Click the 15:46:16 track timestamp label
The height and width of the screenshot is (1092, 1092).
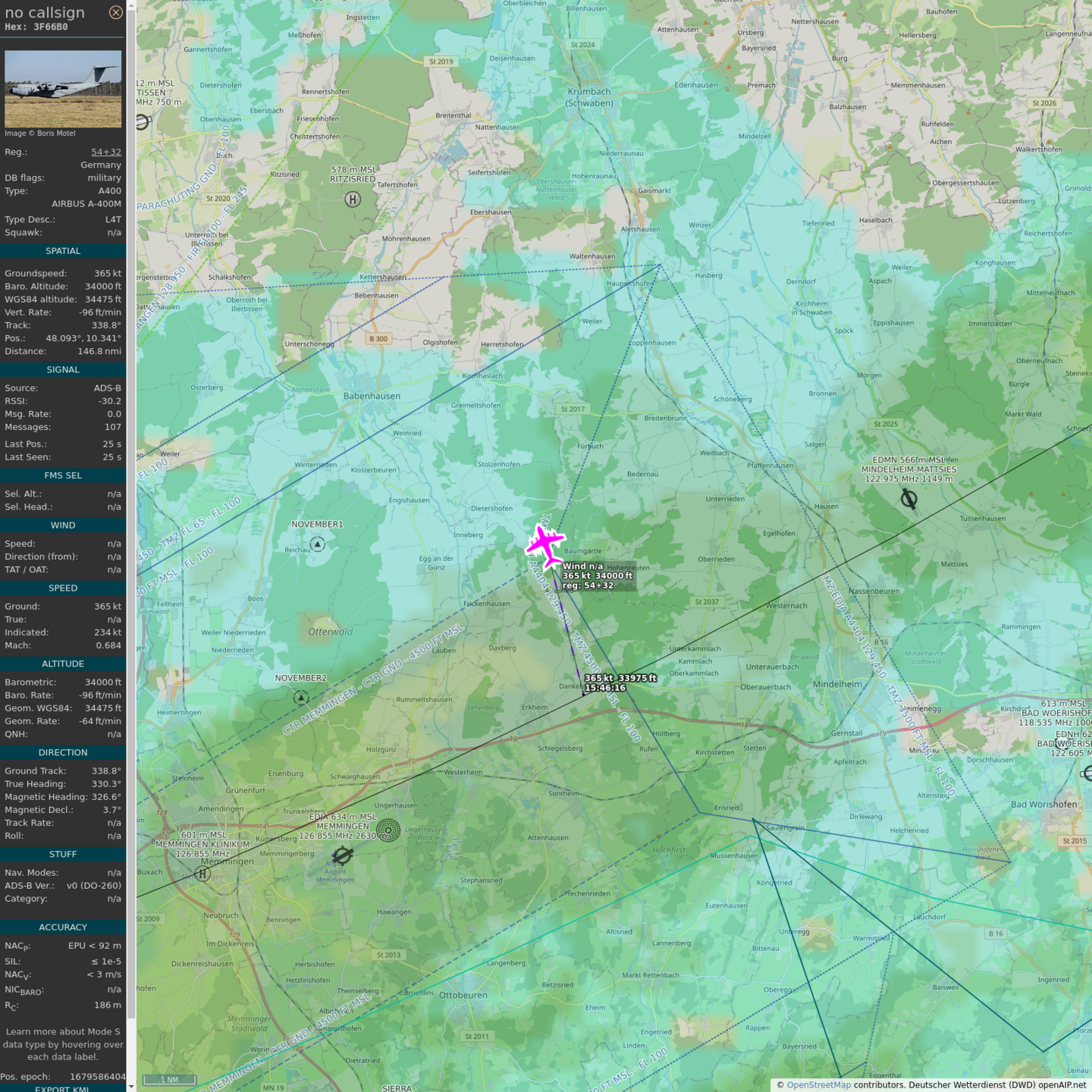pyautogui.click(x=605, y=688)
